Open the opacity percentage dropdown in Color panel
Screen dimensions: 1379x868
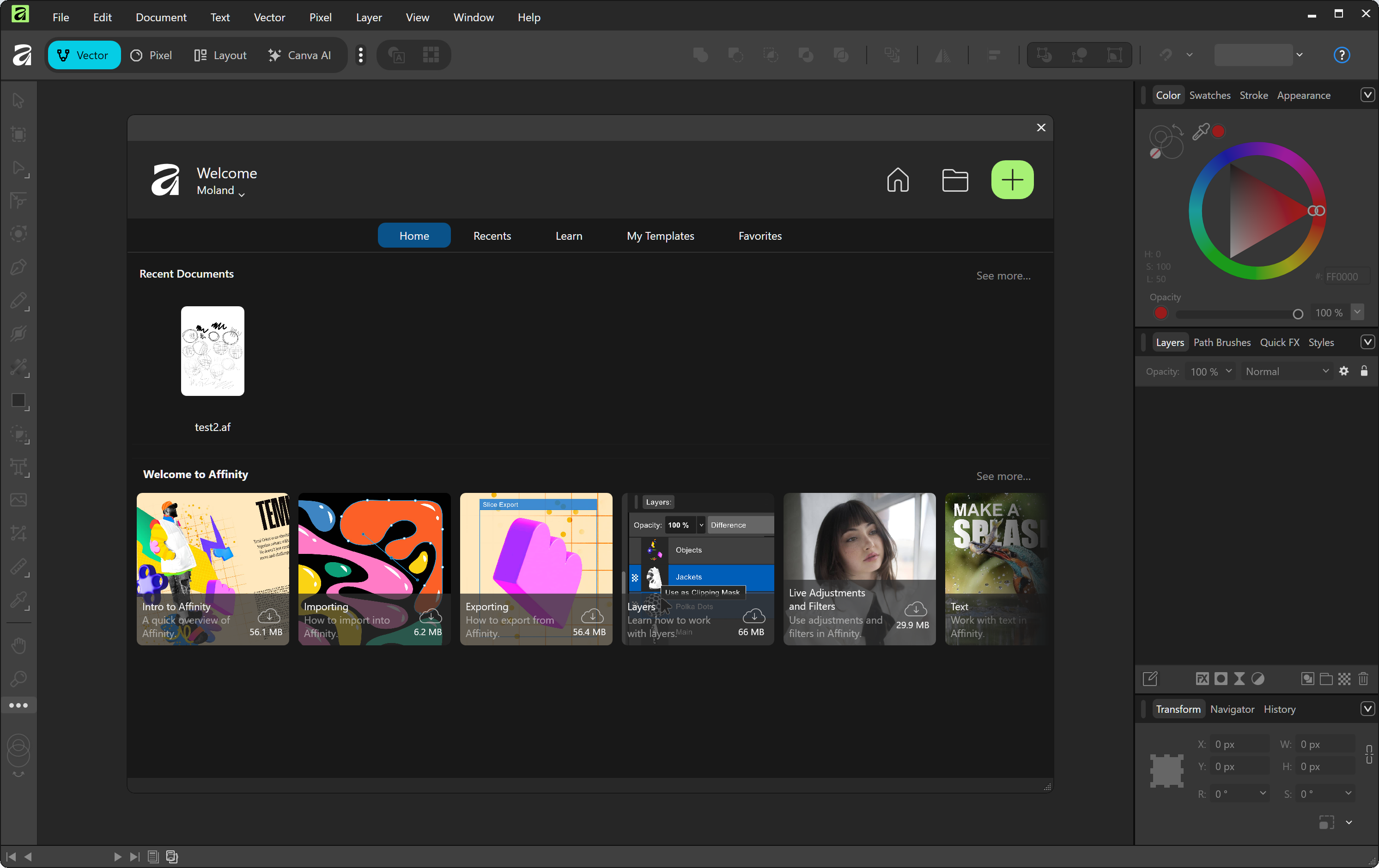pos(1357,312)
